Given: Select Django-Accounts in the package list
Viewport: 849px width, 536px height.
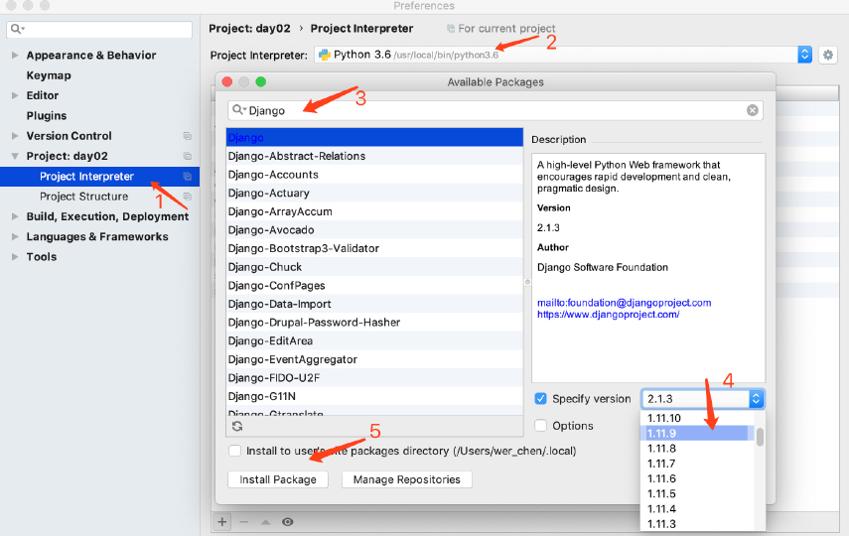Looking at the screenshot, I should click(273, 174).
